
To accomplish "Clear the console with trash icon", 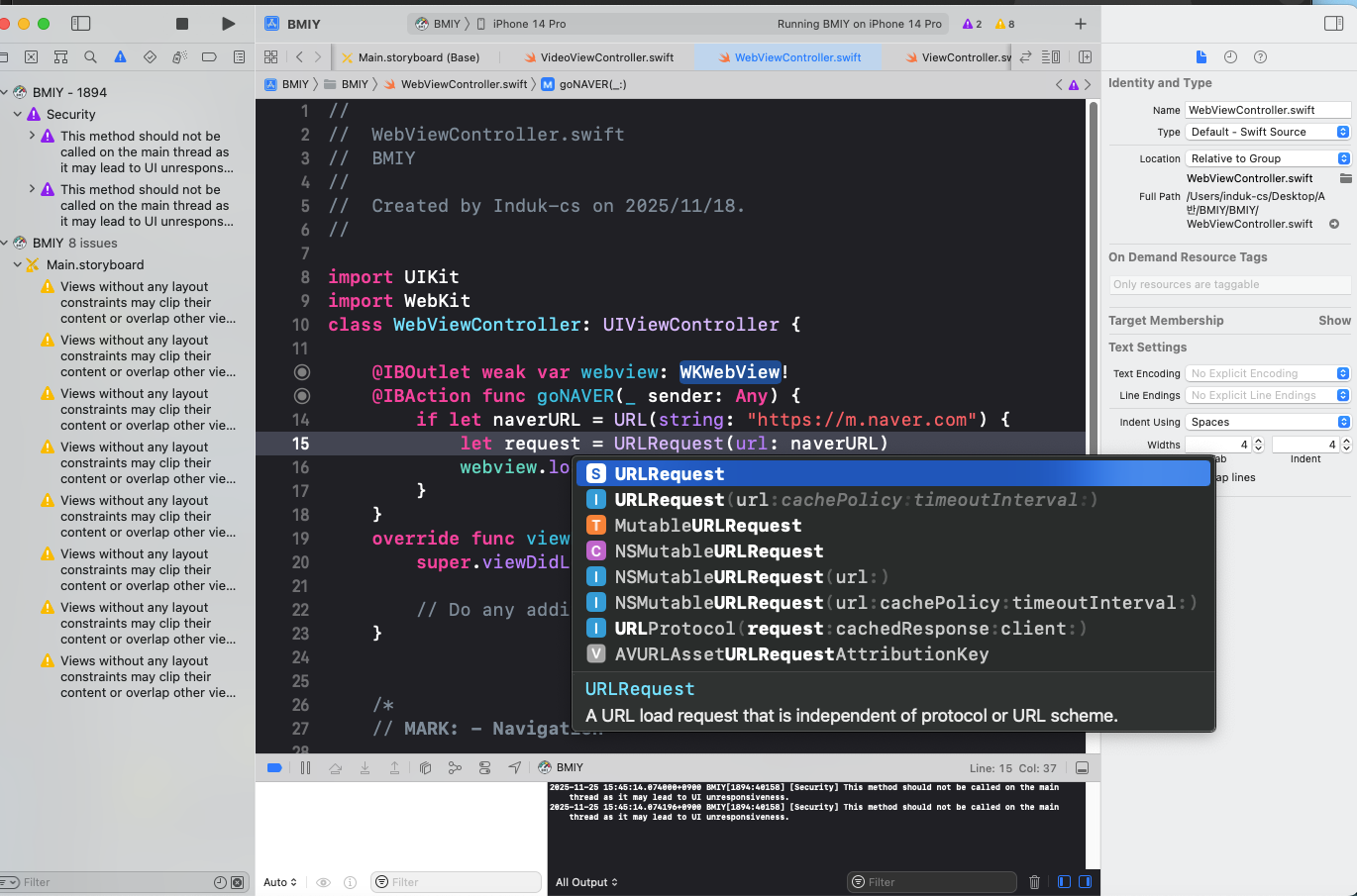I will 1034,882.
